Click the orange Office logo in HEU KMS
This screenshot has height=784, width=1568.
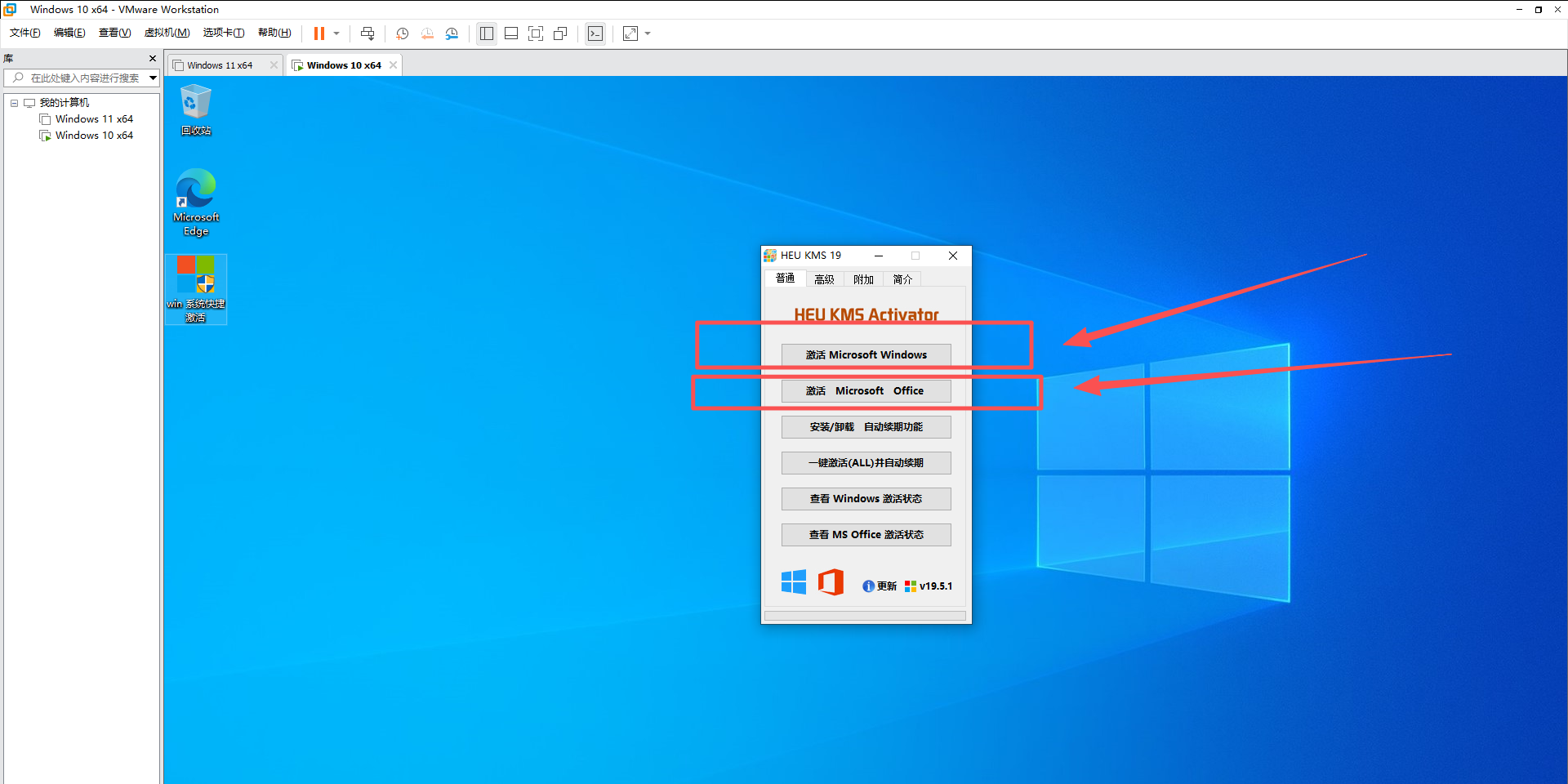pyautogui.click(x=831, y=582)
